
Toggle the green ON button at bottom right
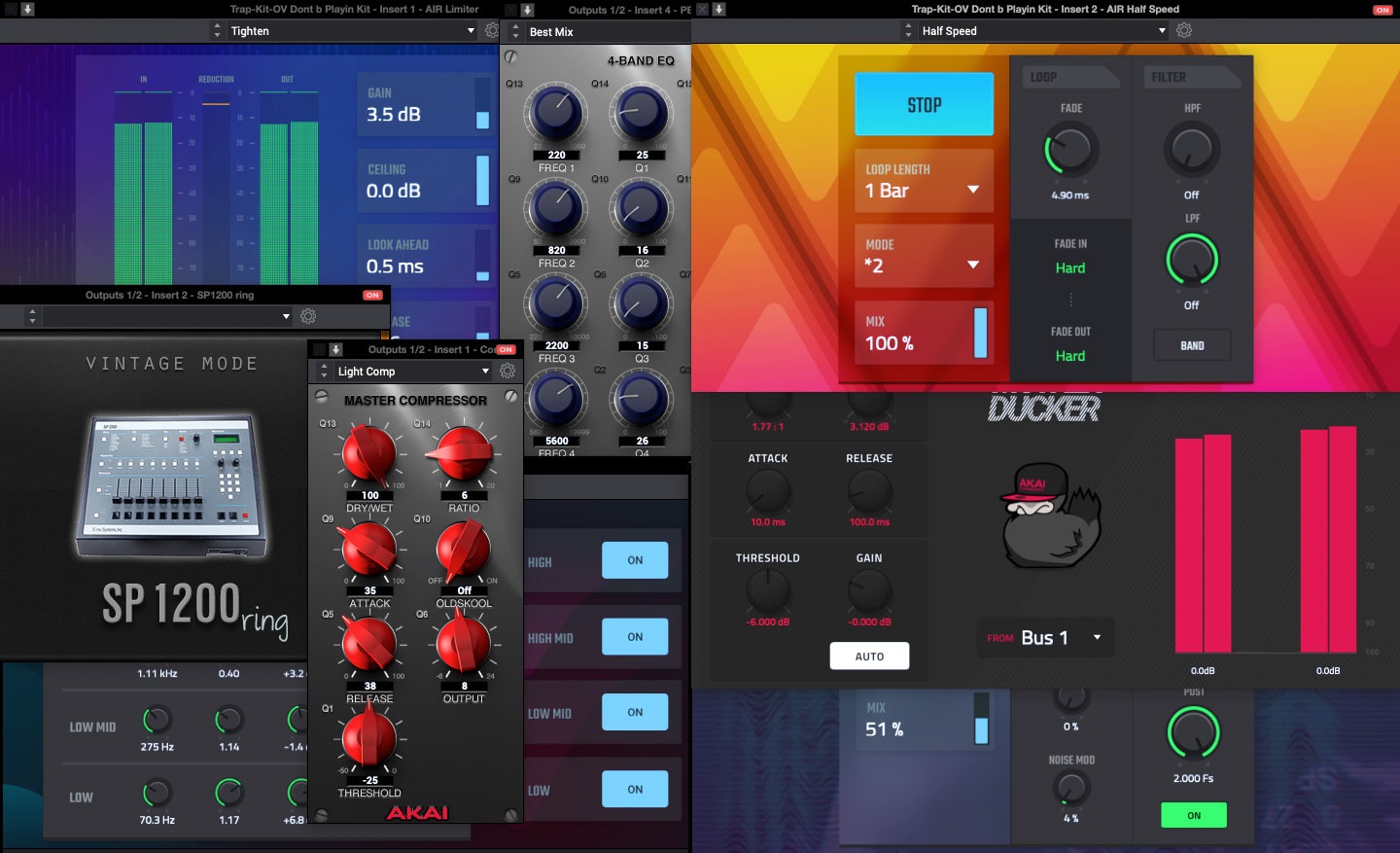(1193, 815)
